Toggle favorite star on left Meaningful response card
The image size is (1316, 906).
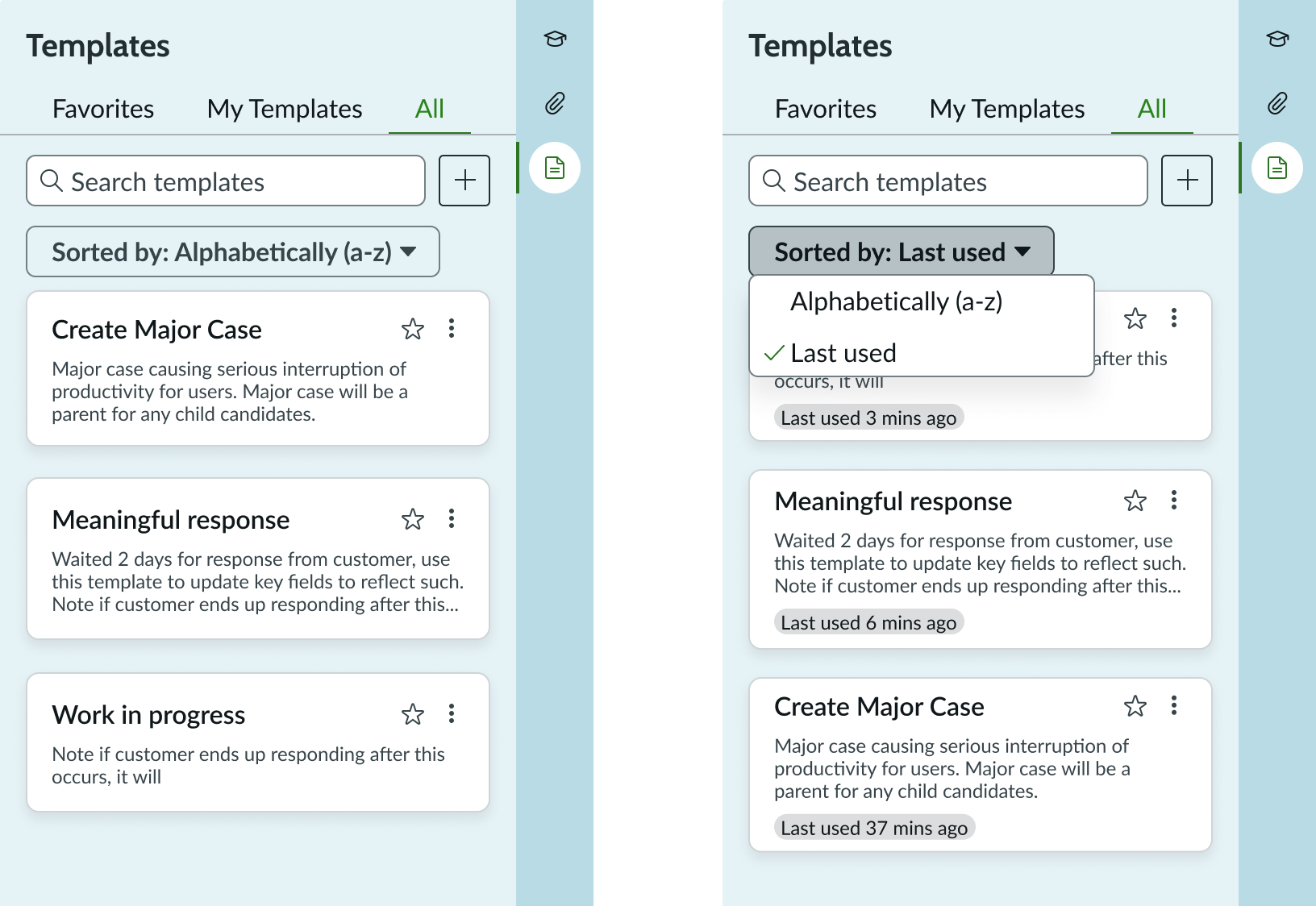(x=413, y=519)
